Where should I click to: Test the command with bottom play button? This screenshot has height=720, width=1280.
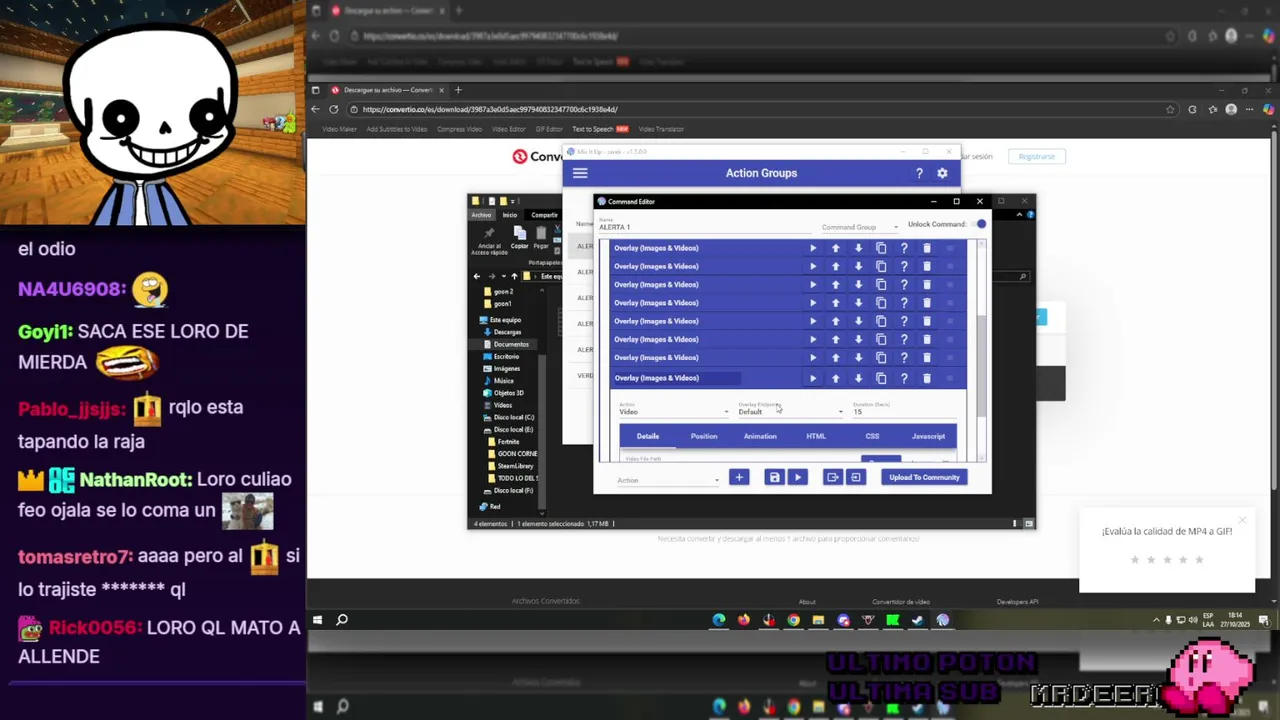[x=798, y=478]
